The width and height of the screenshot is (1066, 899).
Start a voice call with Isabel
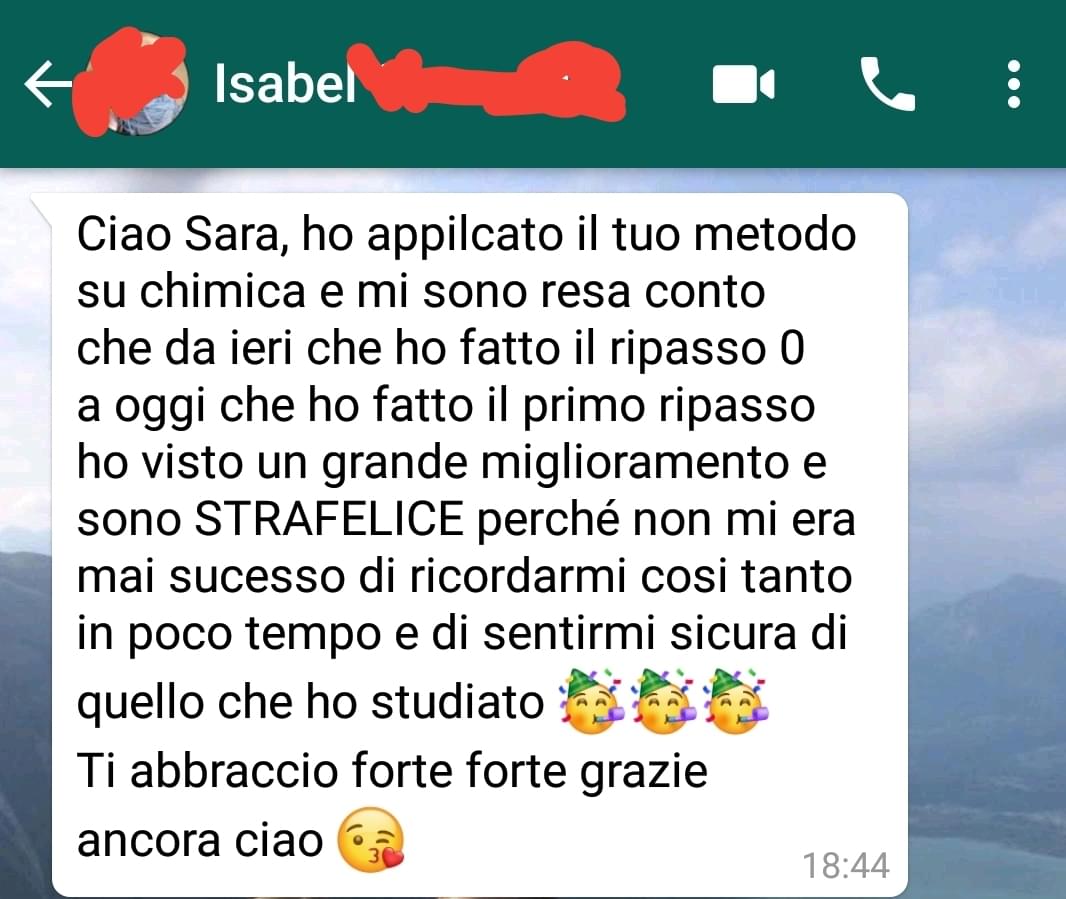[x=887, y=84]
